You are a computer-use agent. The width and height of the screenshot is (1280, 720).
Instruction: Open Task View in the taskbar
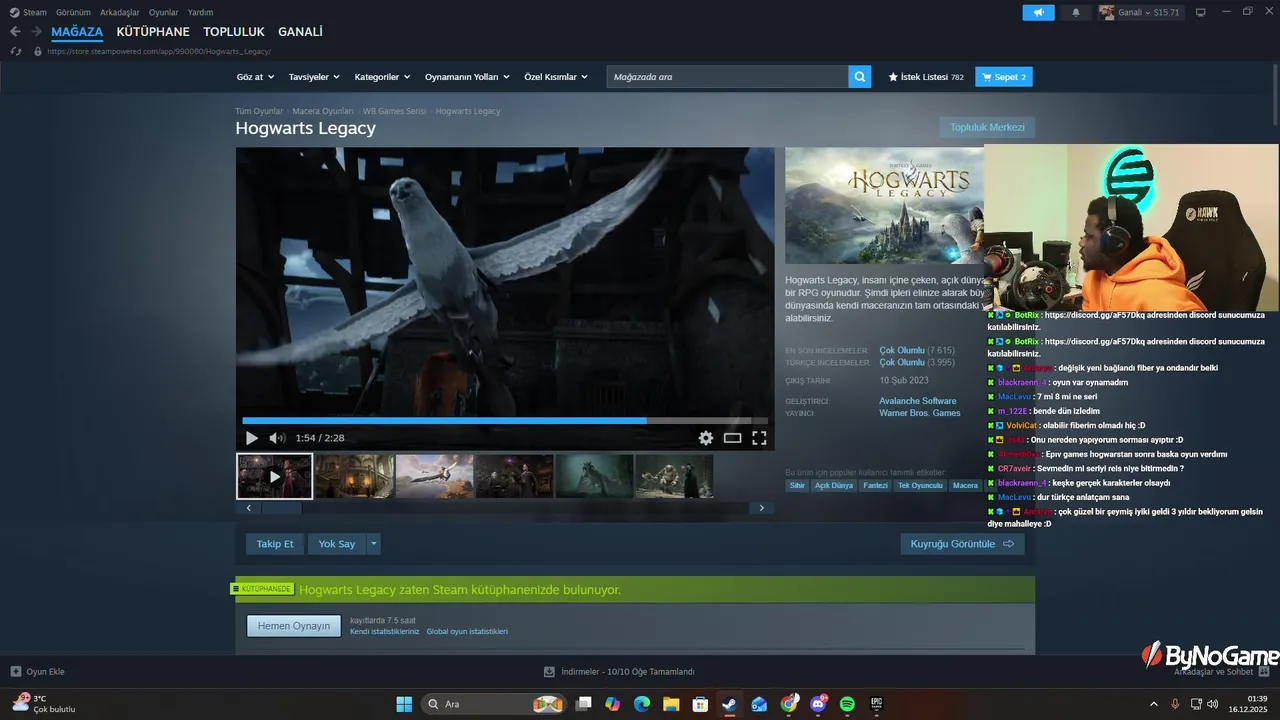(x=584, y=704)
